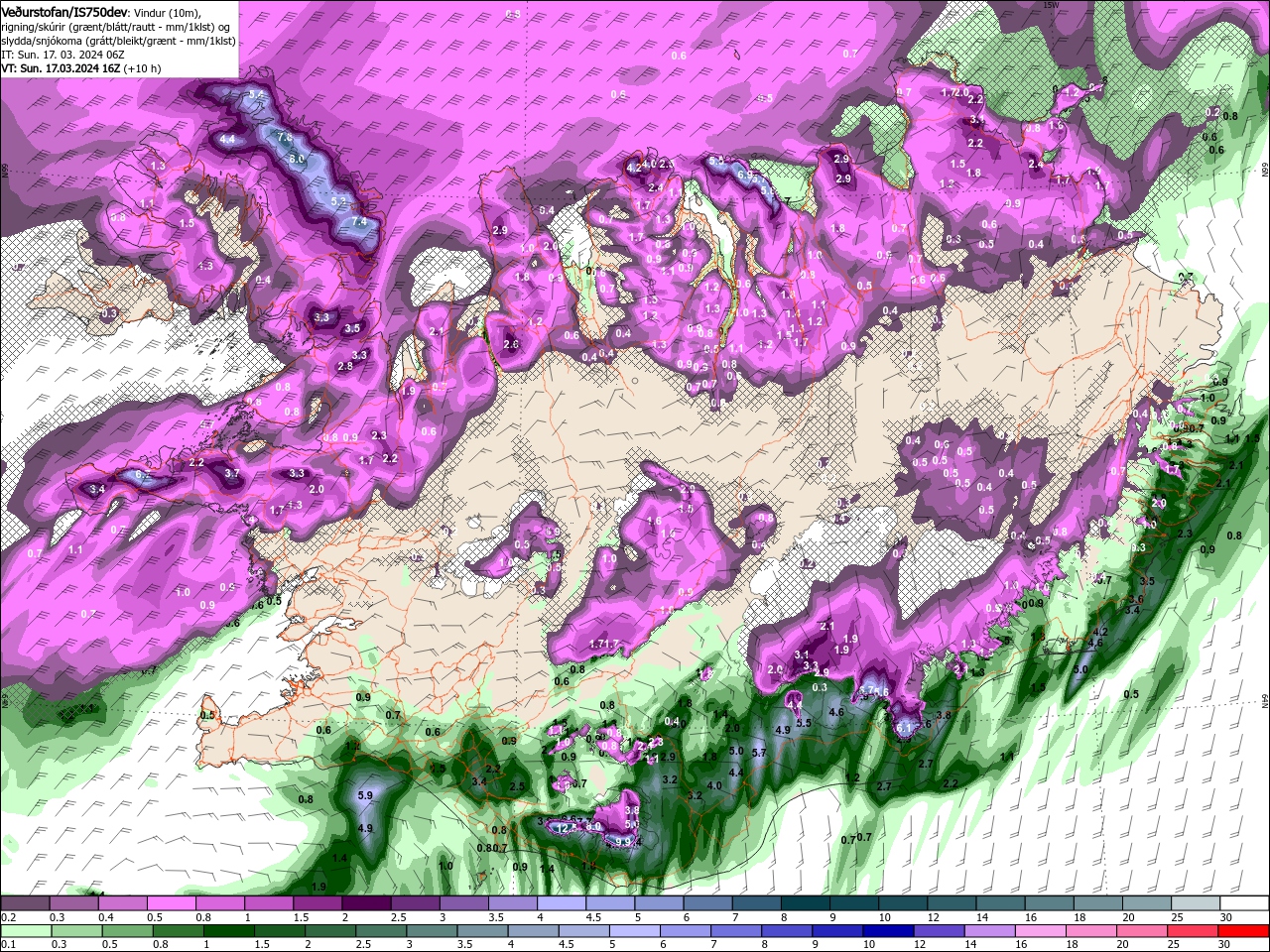Select the '8.0' snowfall value in the northwest
This screenshot has width=1270, height=952.
[x=296, y=159]
